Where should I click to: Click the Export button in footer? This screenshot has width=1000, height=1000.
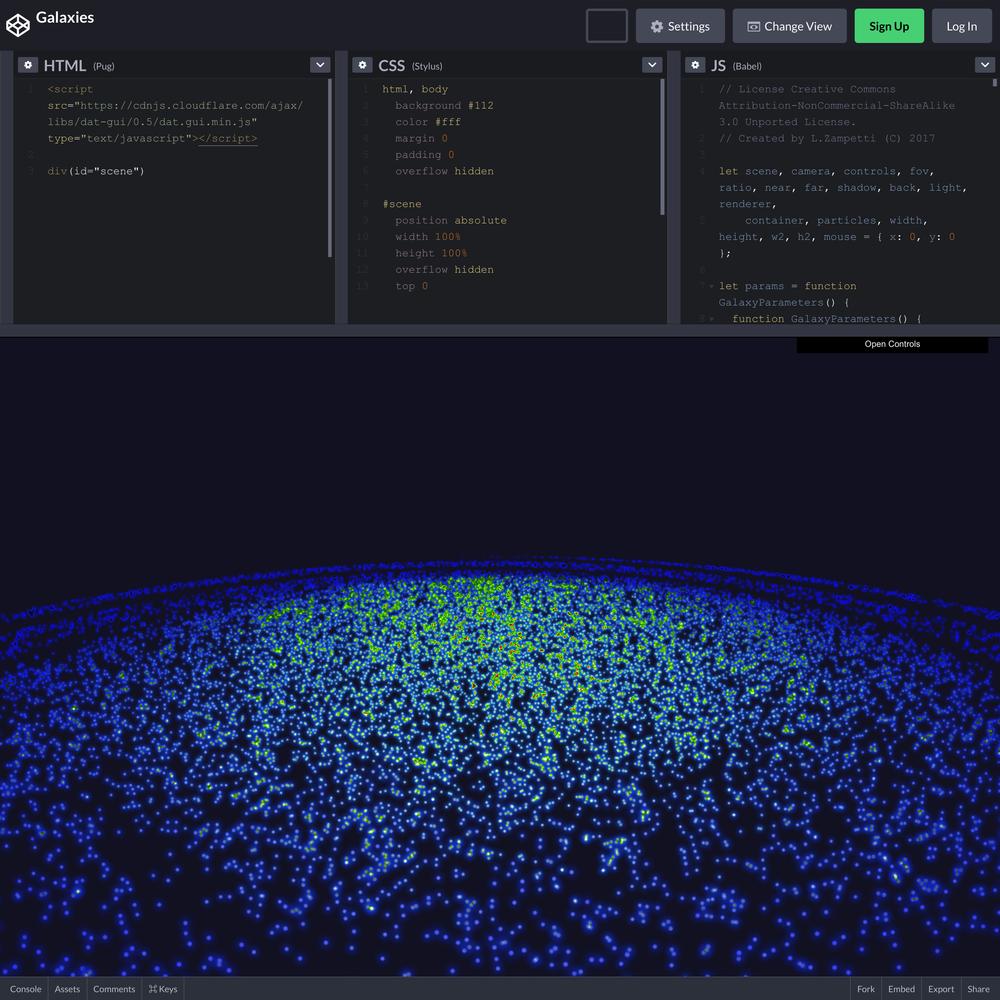[941, 989]
